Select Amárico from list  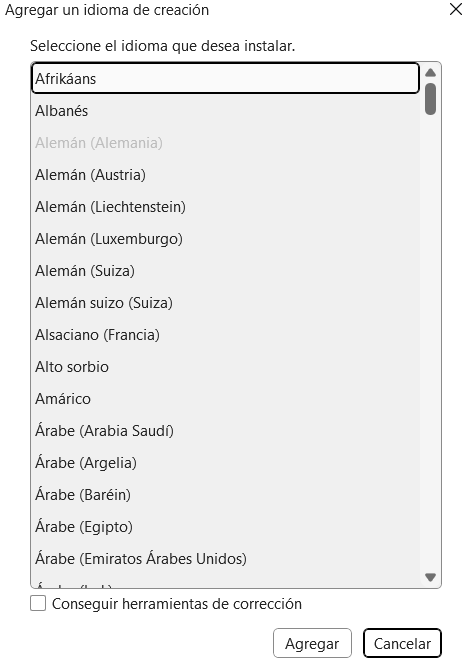coord(225,399)
